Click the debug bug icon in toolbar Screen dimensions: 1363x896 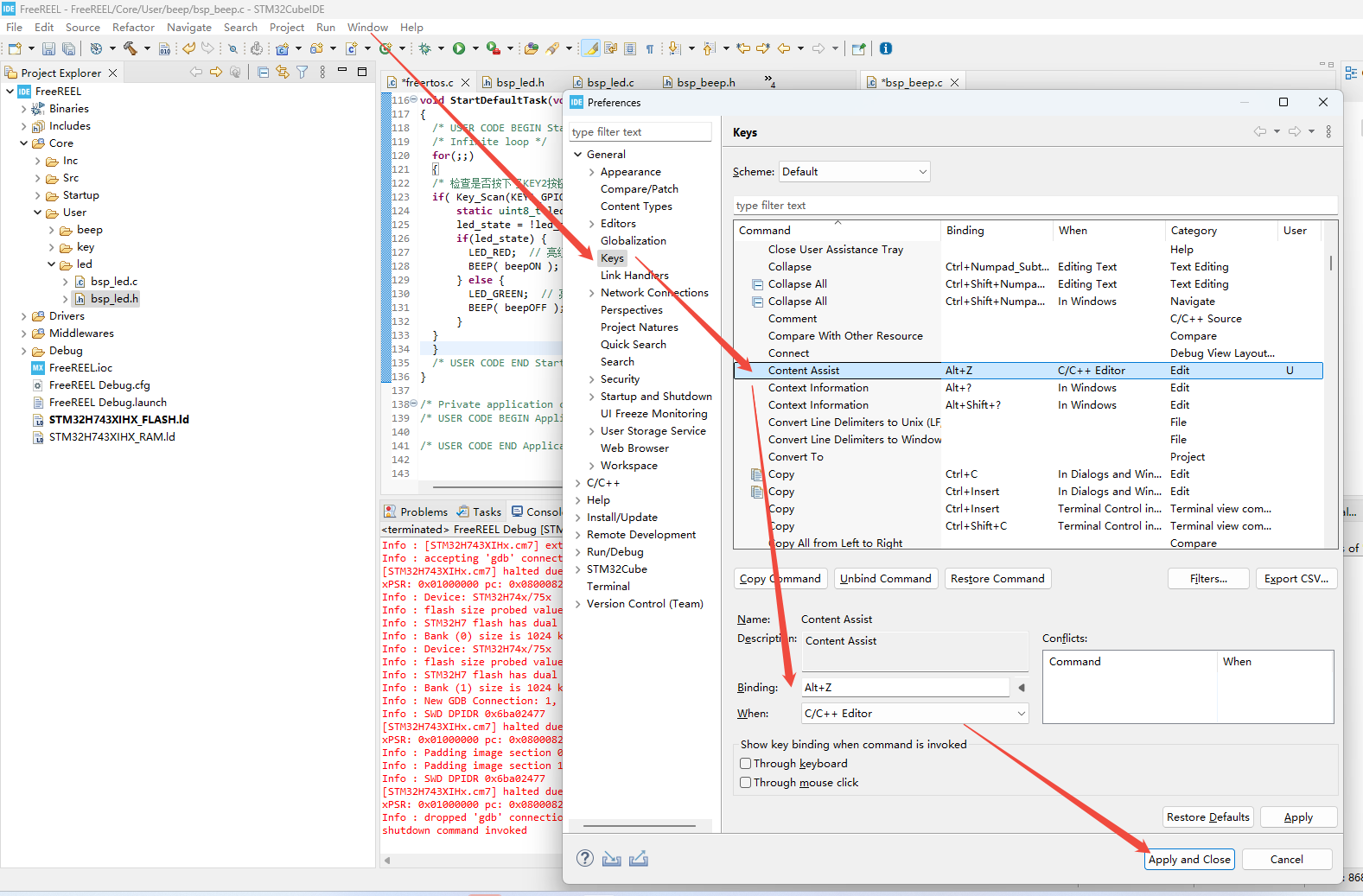[424, 49]
